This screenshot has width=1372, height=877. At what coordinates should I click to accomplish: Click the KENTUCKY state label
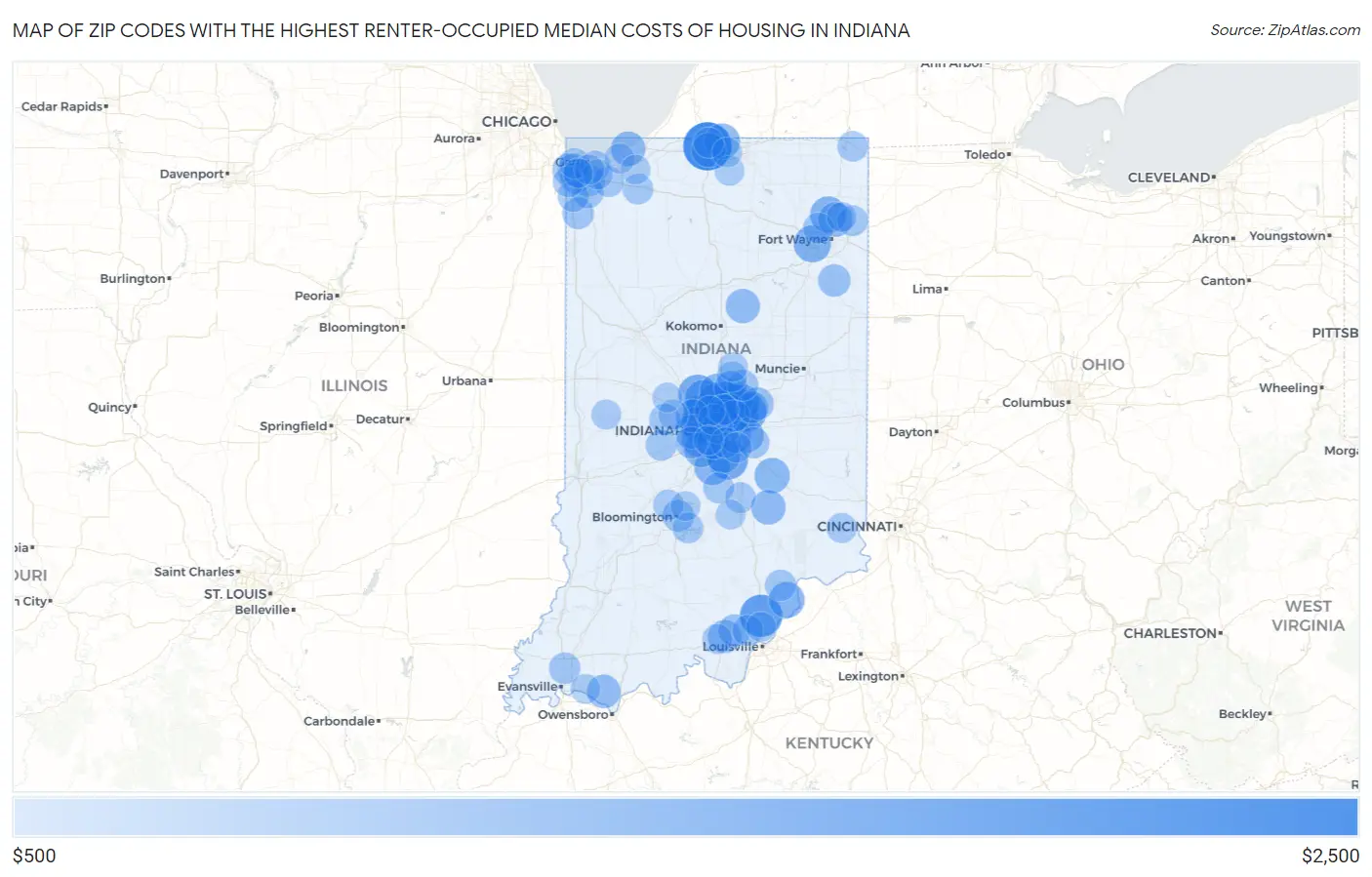829,743
